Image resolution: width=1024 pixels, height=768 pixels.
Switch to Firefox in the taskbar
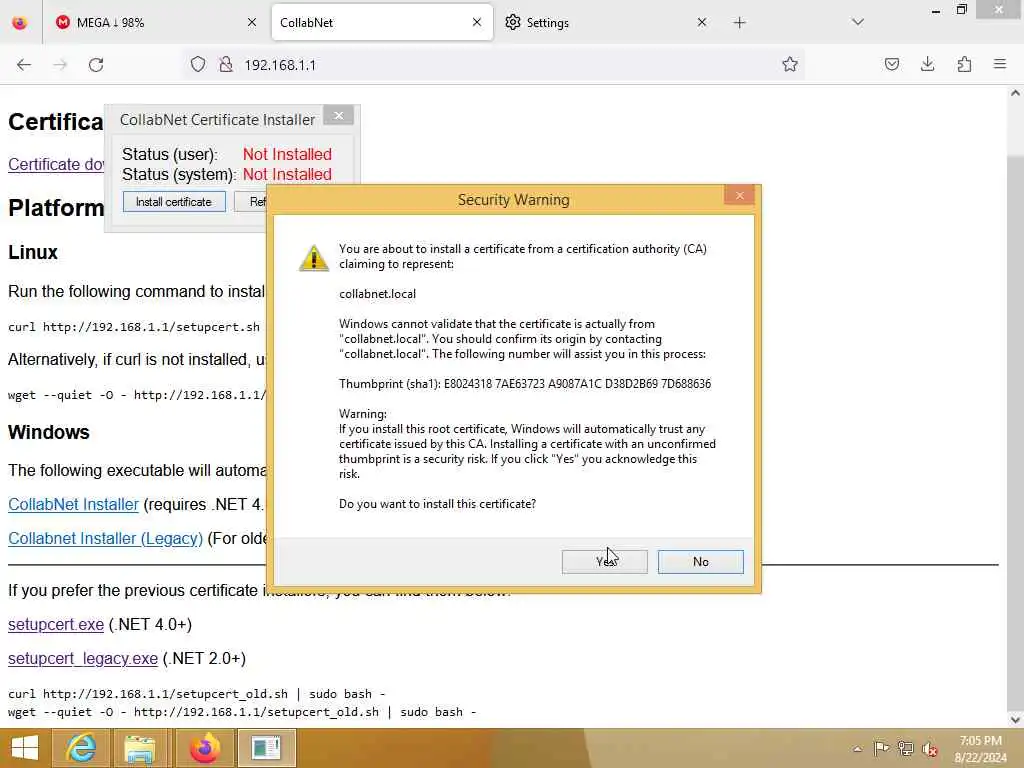coord(204,748)
